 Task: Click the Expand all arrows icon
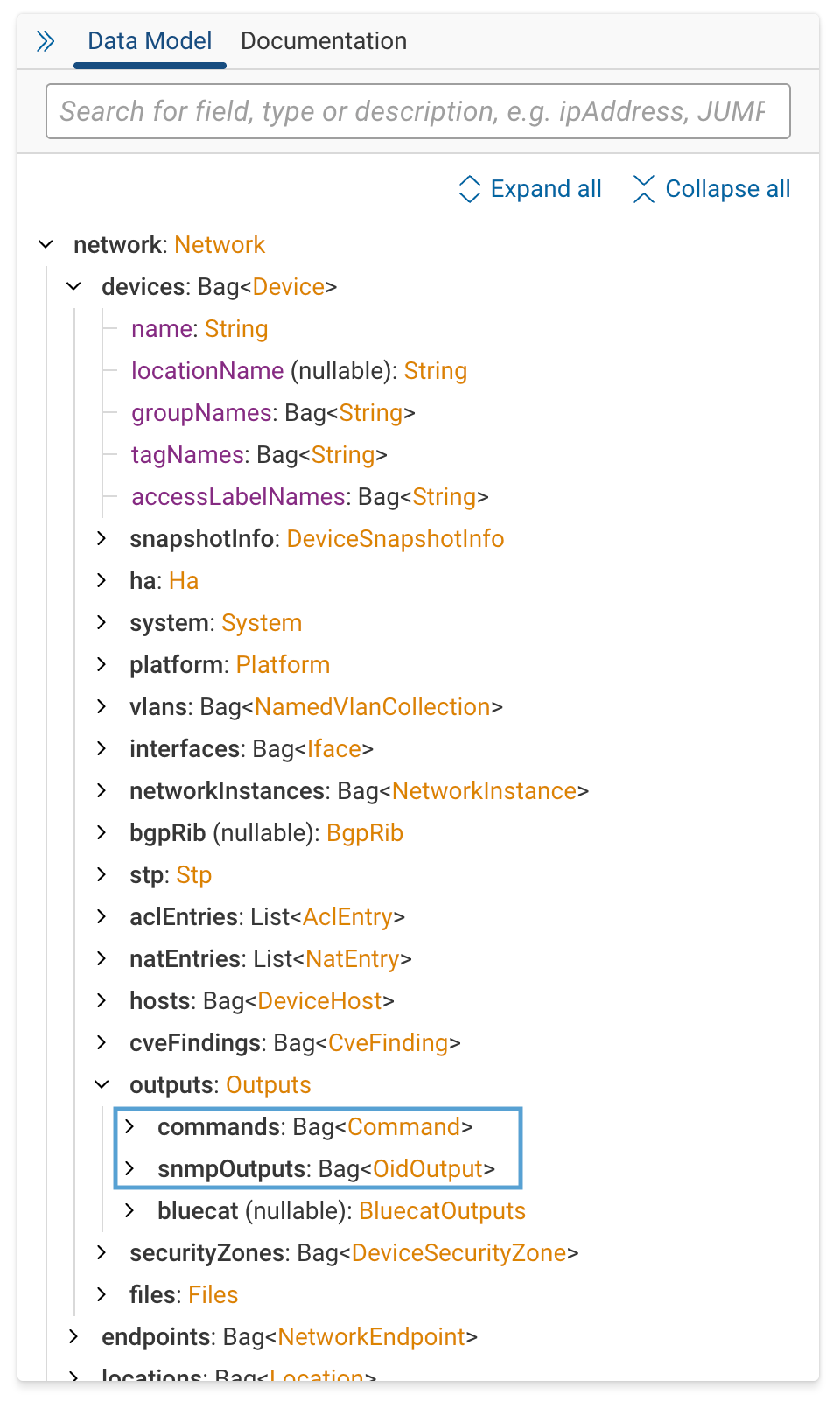pyautogui.click(x=470, y=188)
